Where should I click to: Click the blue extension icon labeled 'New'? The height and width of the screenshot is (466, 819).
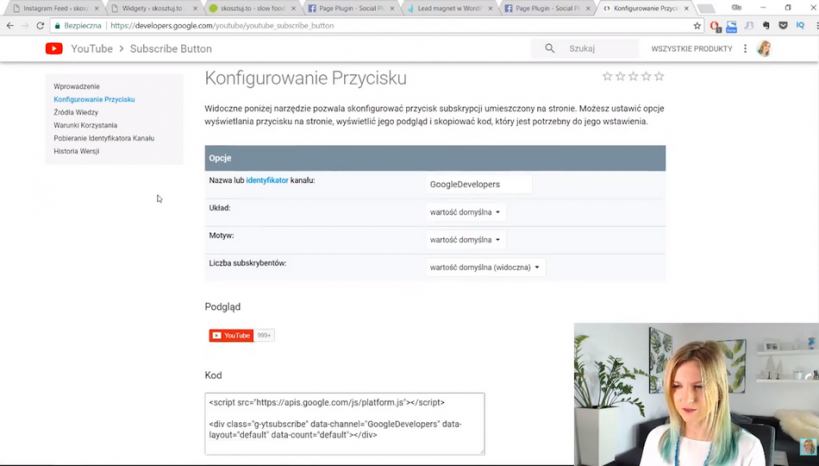coord(731,26)
